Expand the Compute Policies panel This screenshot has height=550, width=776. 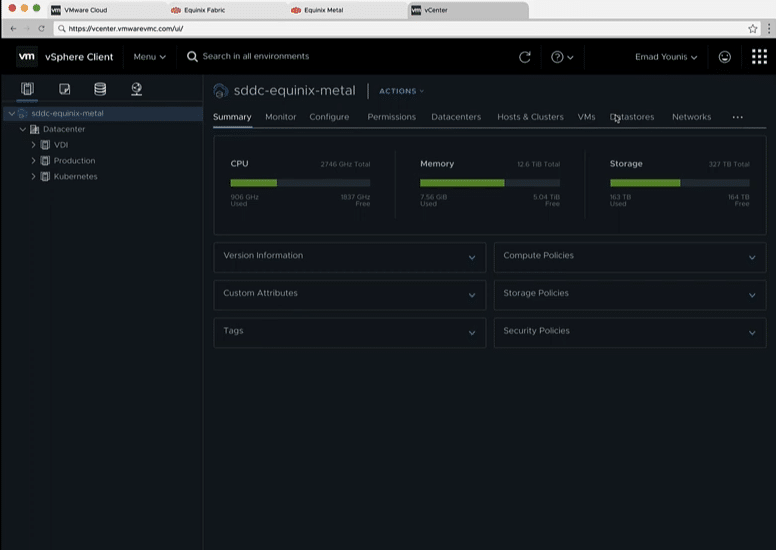click(x=752, y=257)
